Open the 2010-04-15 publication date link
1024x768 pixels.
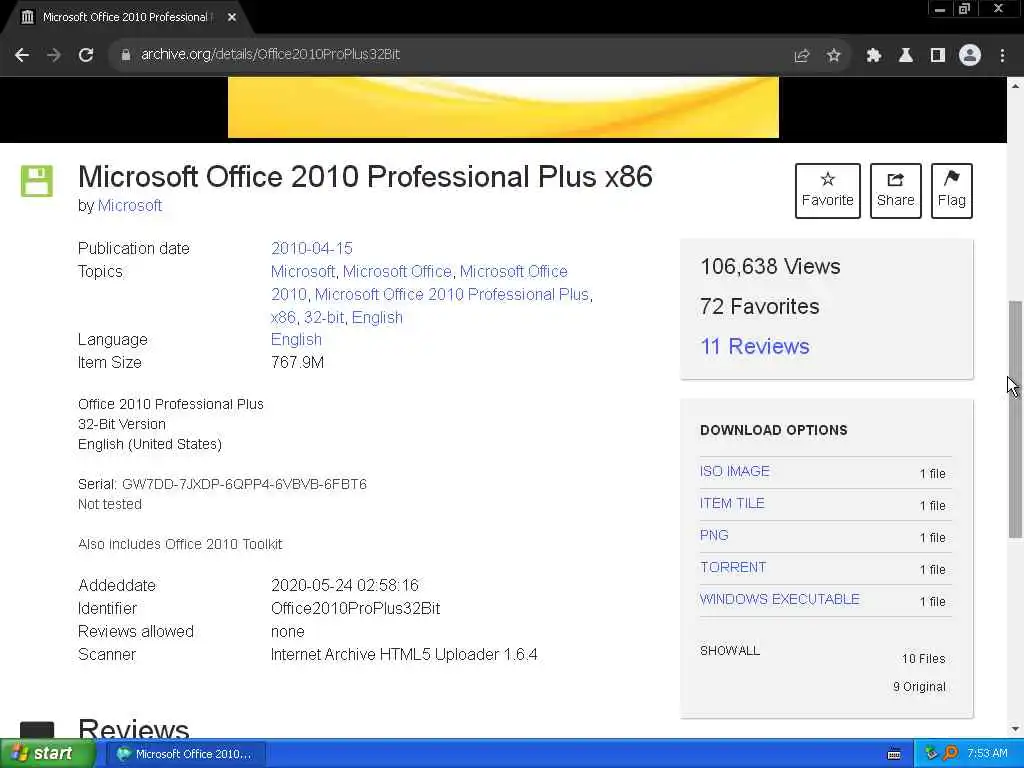[312, 248]
